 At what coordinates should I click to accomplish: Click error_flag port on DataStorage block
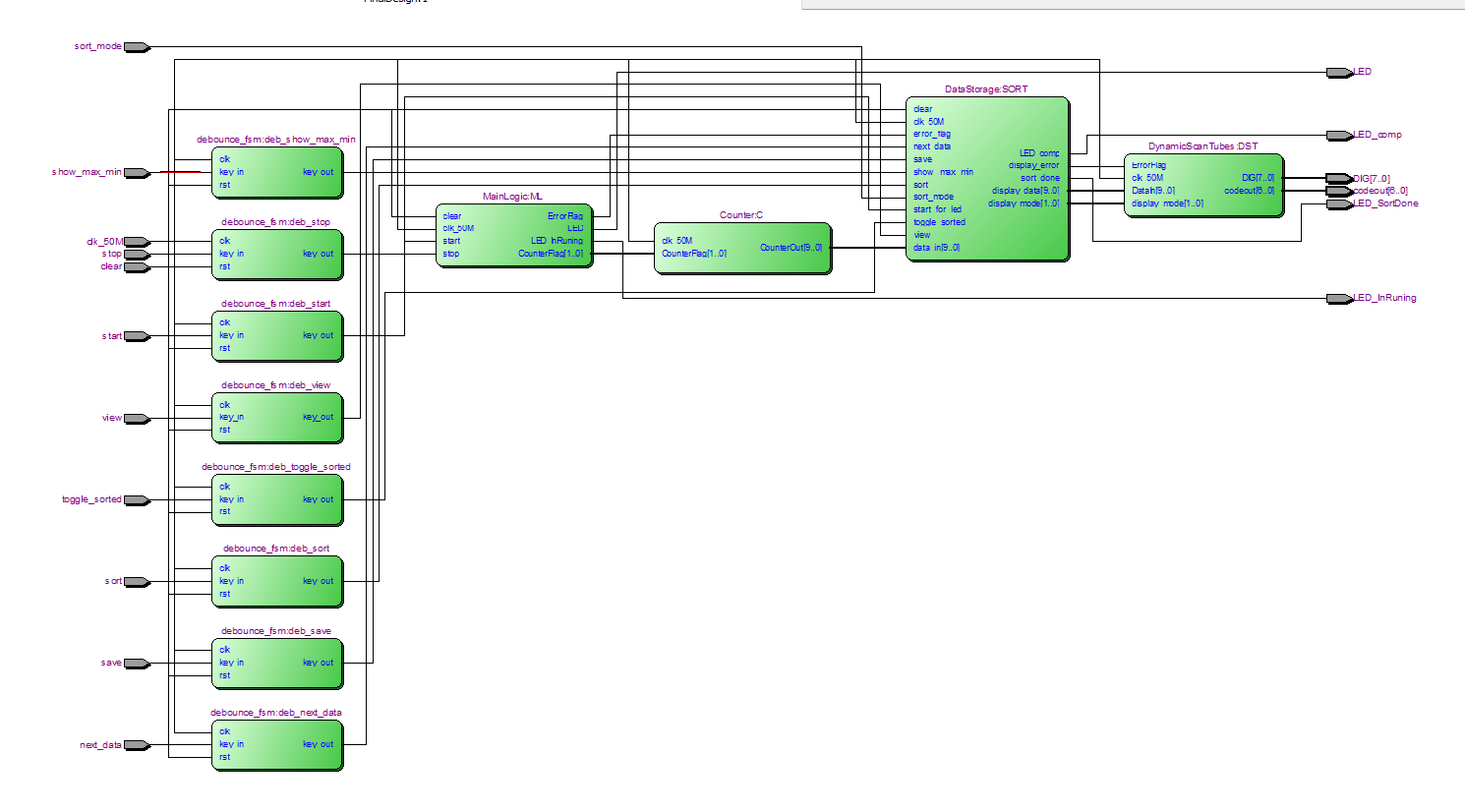[x=931, y=134]
